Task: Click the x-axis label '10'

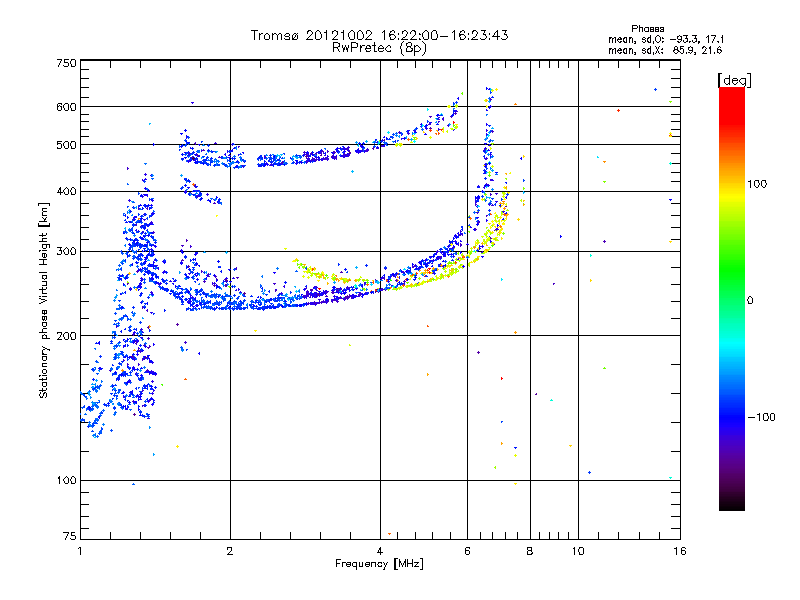Action: 578,551
